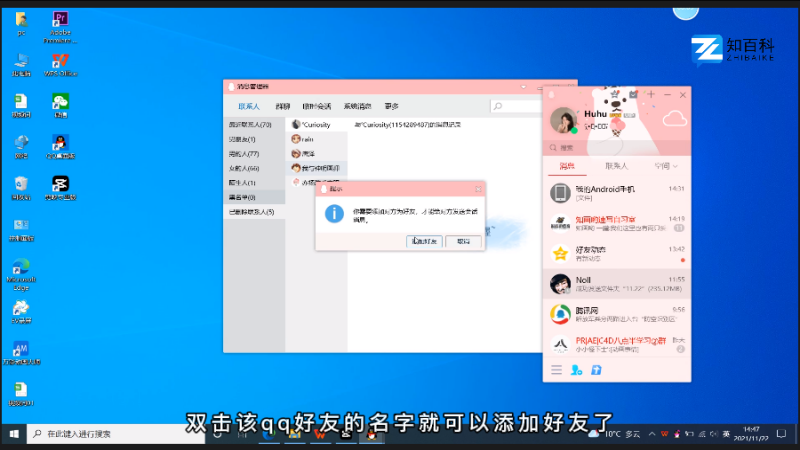The width and height of the screenshot is (800, 450).
Task: Open the EV screen recorder desktop icon
Action: tap(21, 312)
